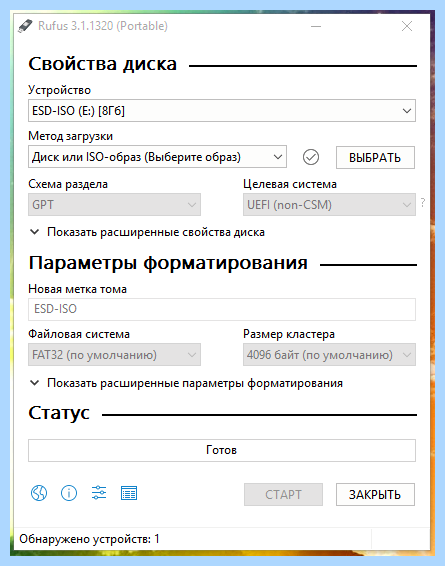
Task: Click the Новая метка тома label
Action: tap(78, 289)
